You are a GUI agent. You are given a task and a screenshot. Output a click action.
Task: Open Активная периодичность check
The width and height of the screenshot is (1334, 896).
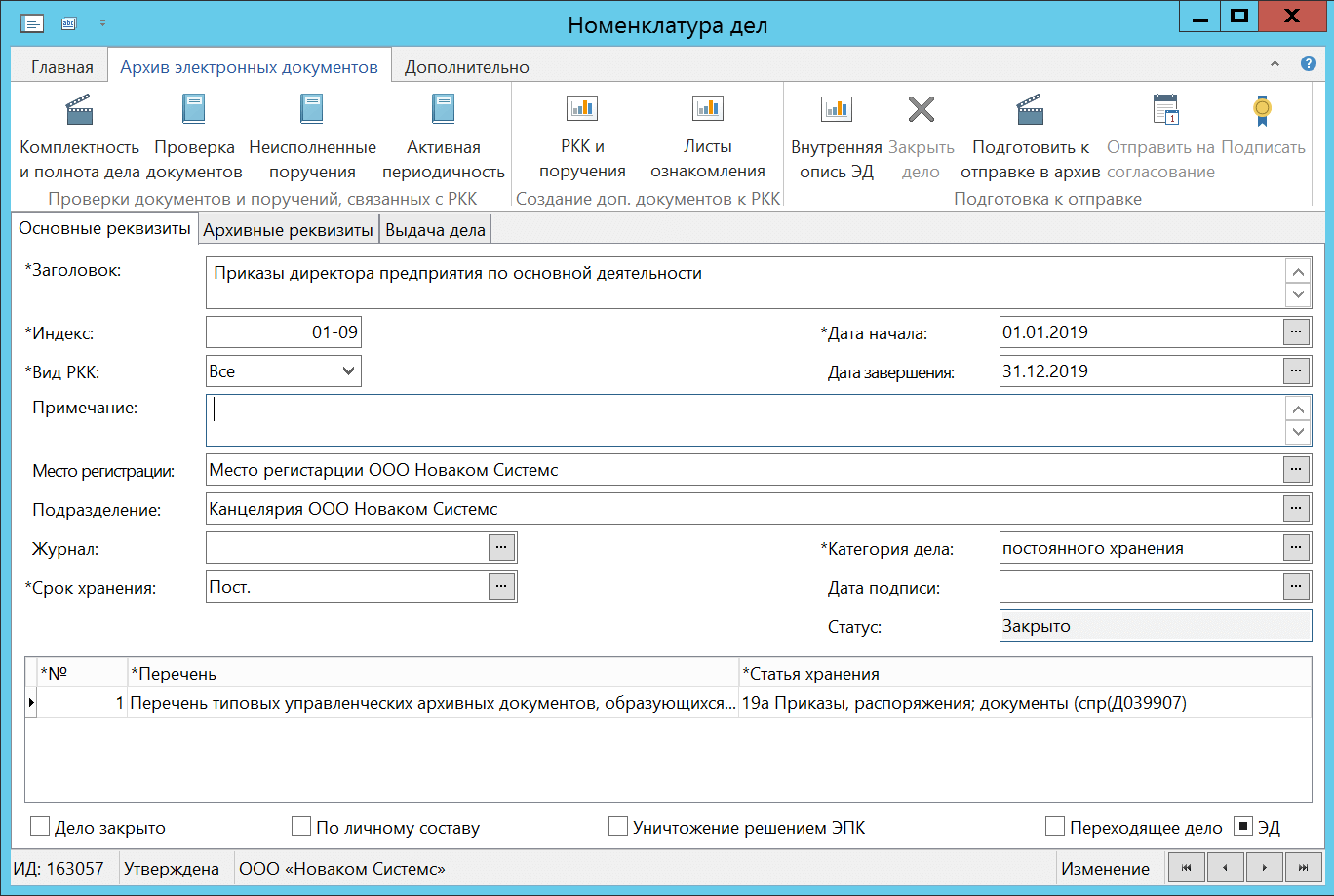click(x=444, y=137)
